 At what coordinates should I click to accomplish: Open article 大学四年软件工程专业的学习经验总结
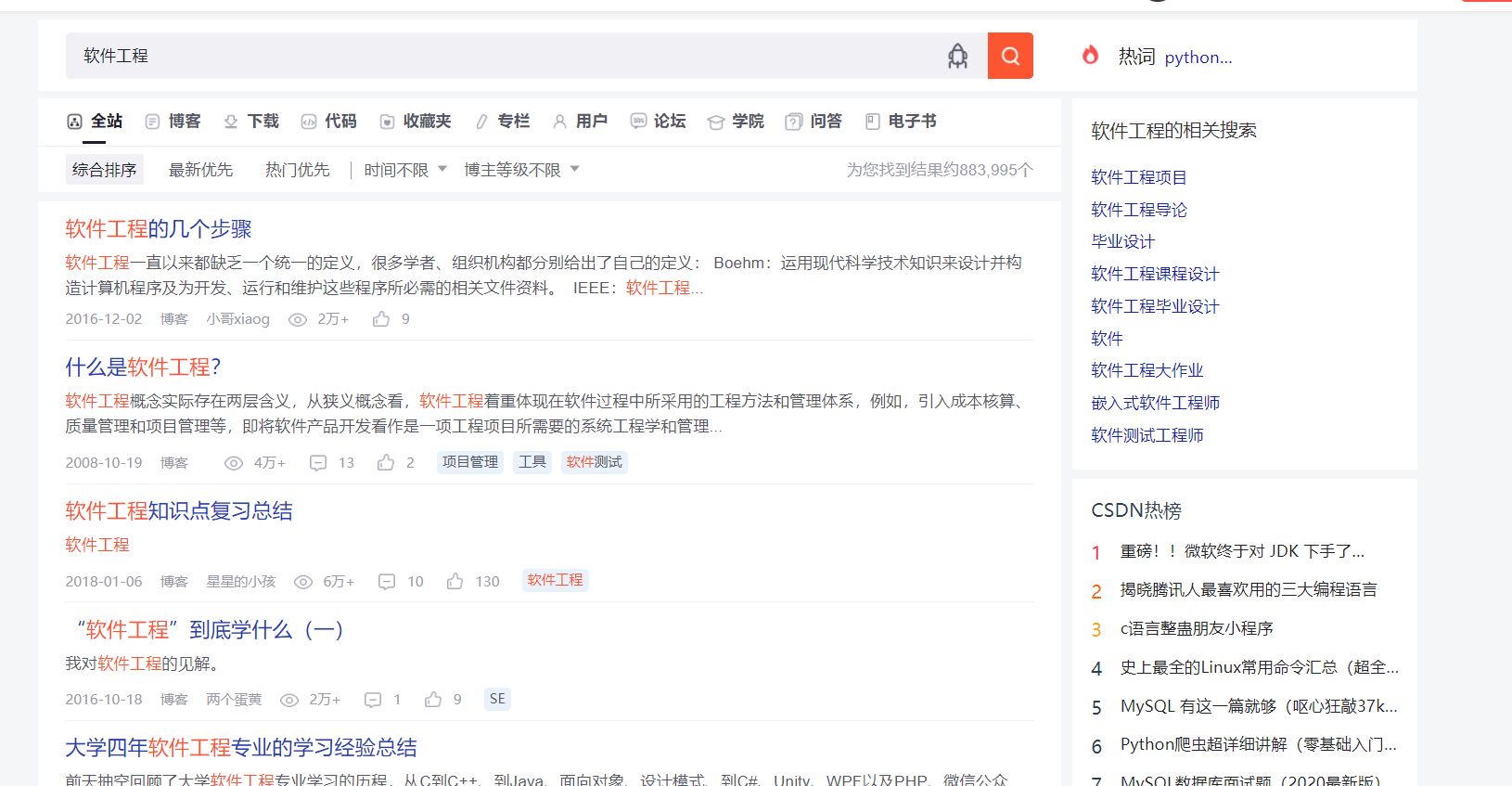point(241,748)
